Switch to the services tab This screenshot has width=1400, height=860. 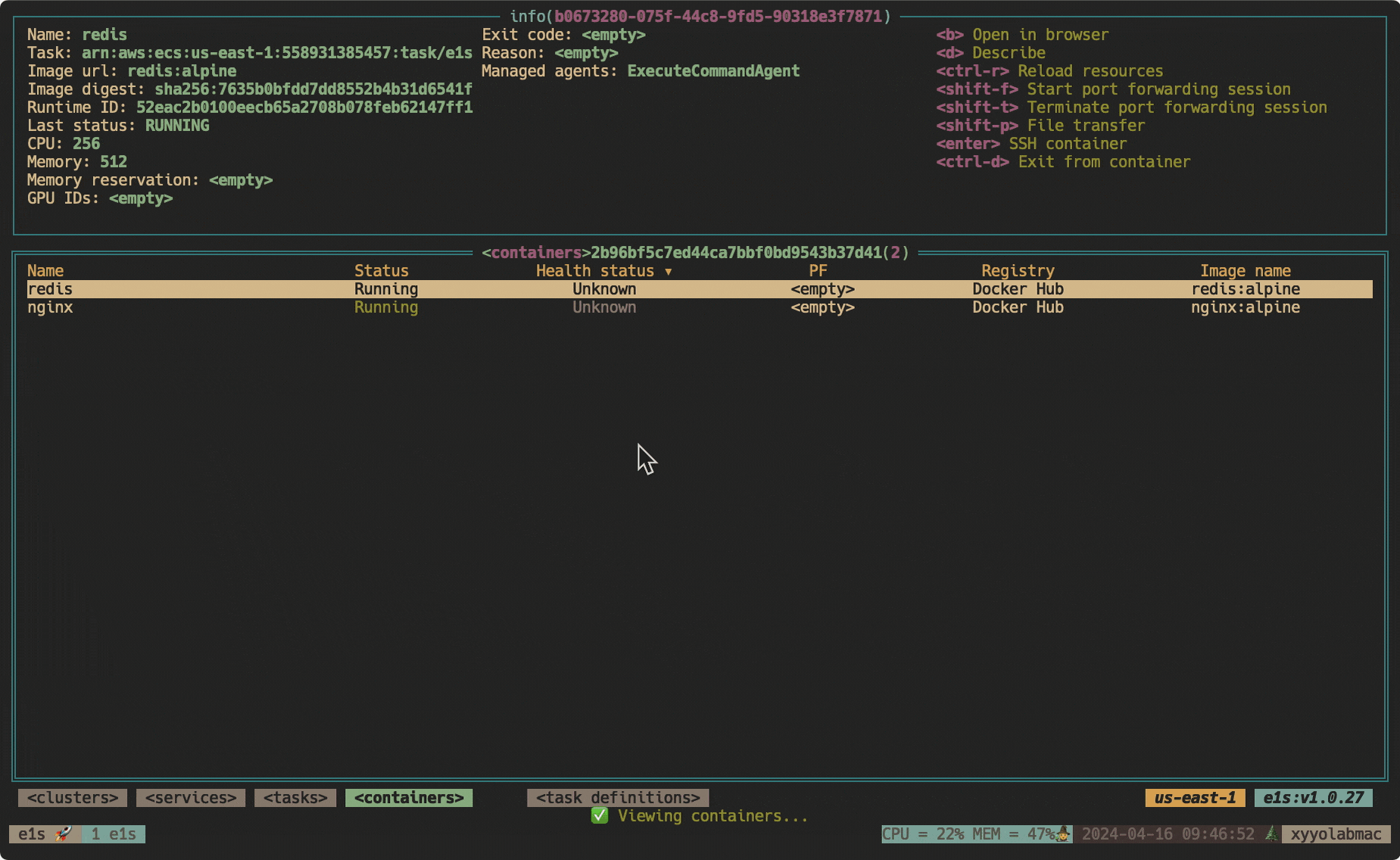(x=191, y=797)
